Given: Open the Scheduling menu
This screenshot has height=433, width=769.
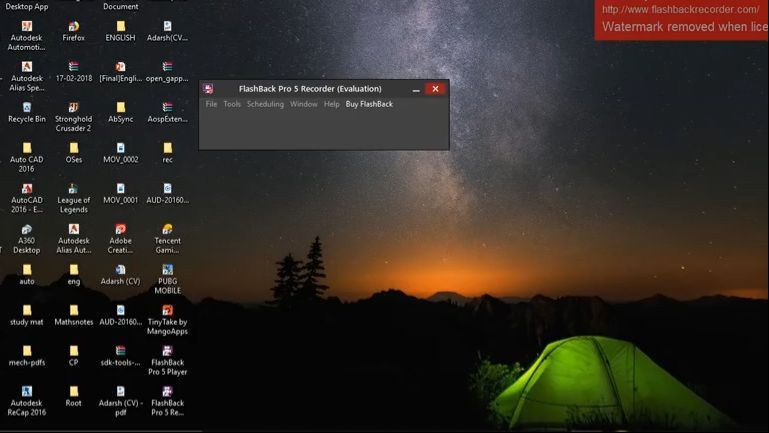Looking at the screenshot, I should [x=265, y=104].
